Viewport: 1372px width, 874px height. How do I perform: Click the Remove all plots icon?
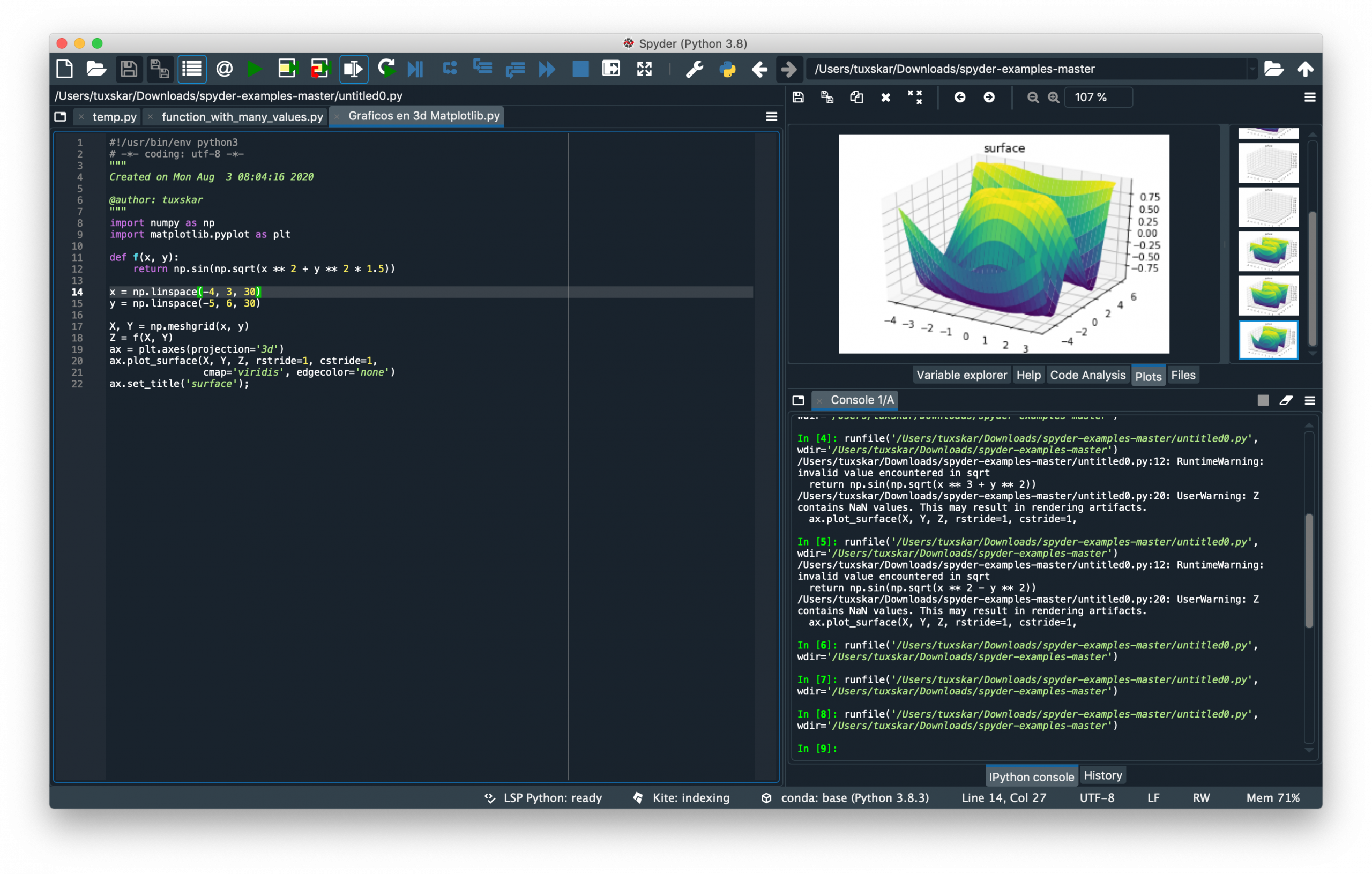click(x=914, y=98)
